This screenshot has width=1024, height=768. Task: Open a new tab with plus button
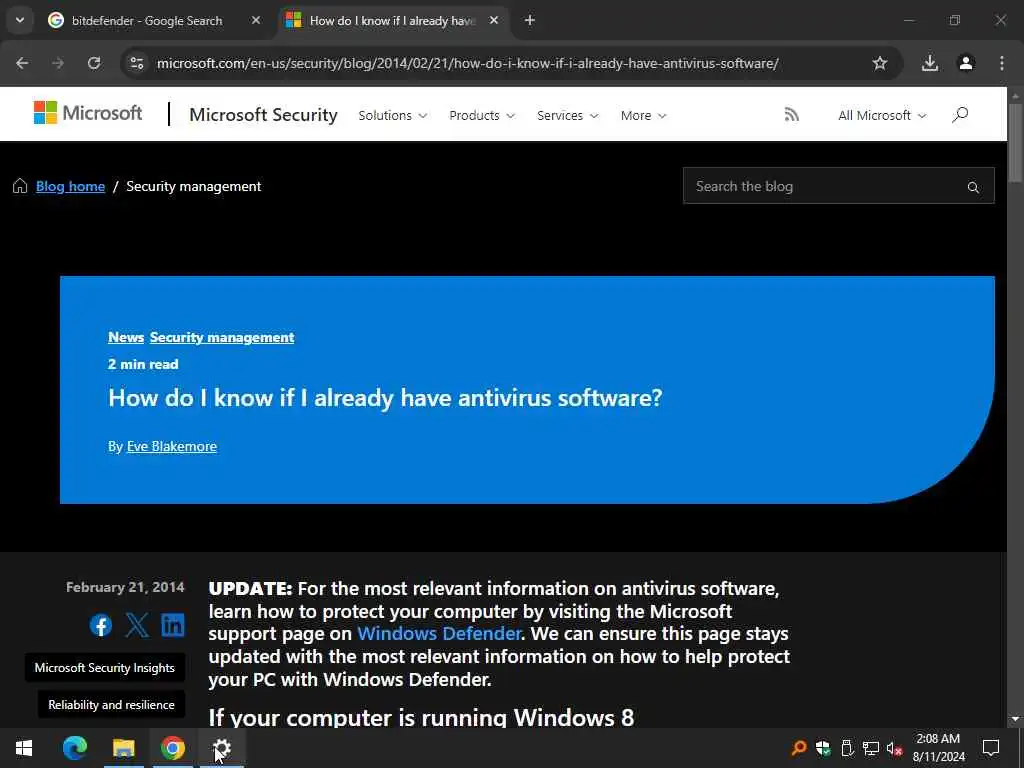[530, 20]
